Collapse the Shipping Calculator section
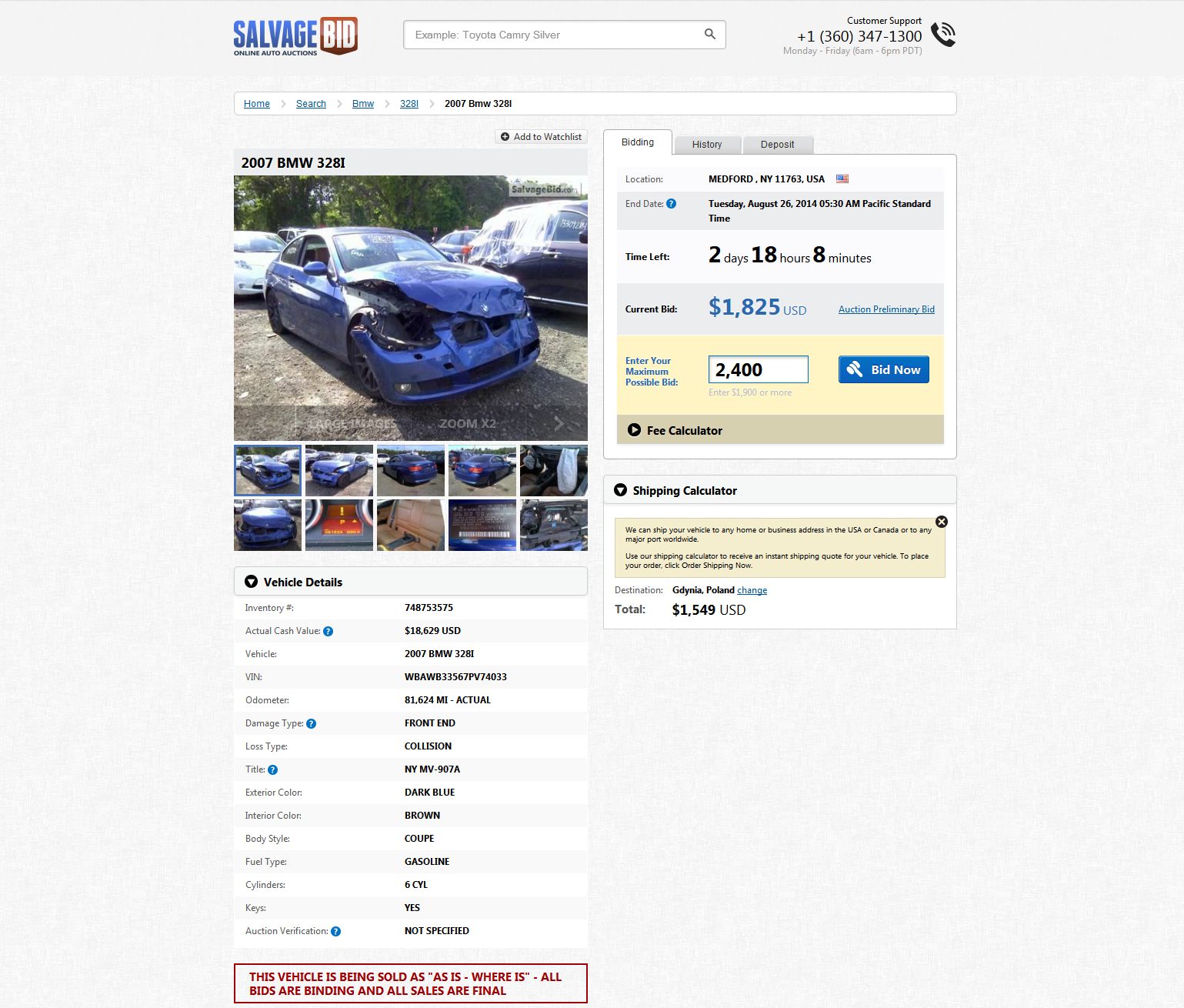Image resolution: width=1184 pixels, height=1008 pixels. click(x=780, y=490)
